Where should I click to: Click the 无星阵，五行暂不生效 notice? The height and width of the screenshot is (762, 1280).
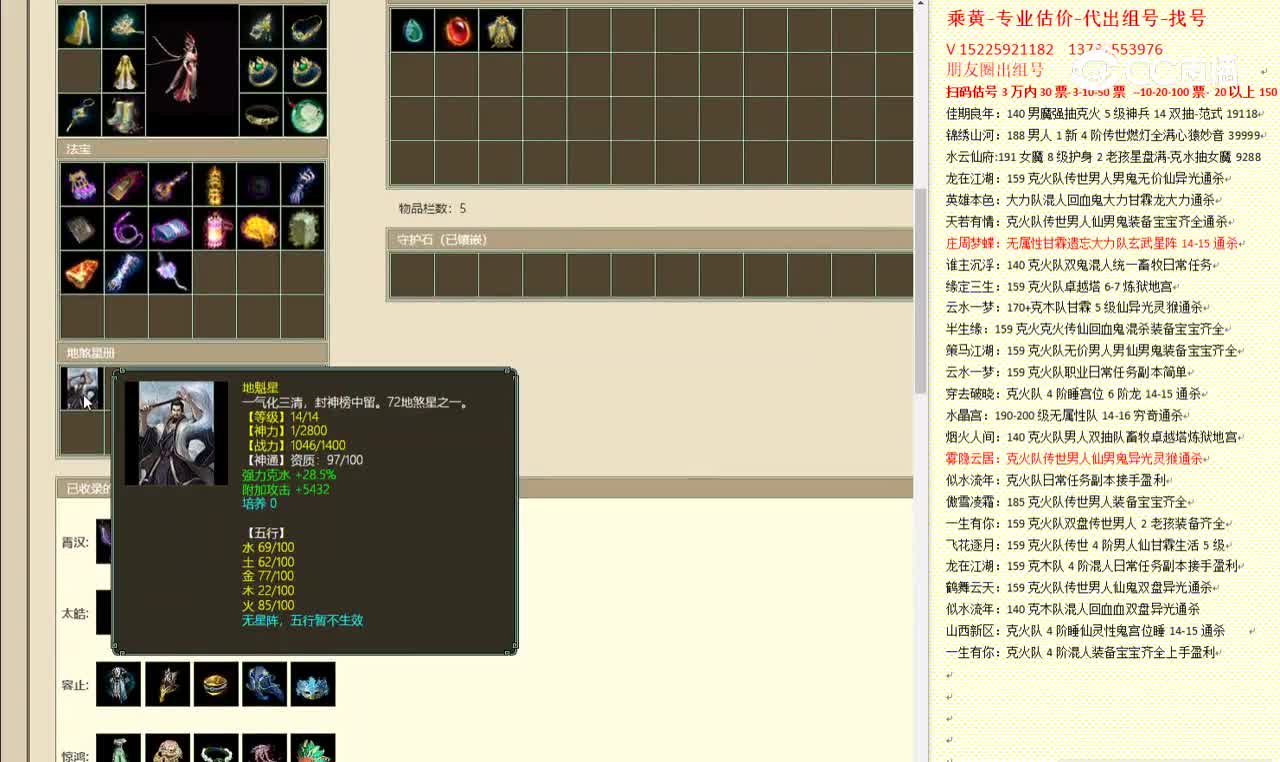coord(303,620)
